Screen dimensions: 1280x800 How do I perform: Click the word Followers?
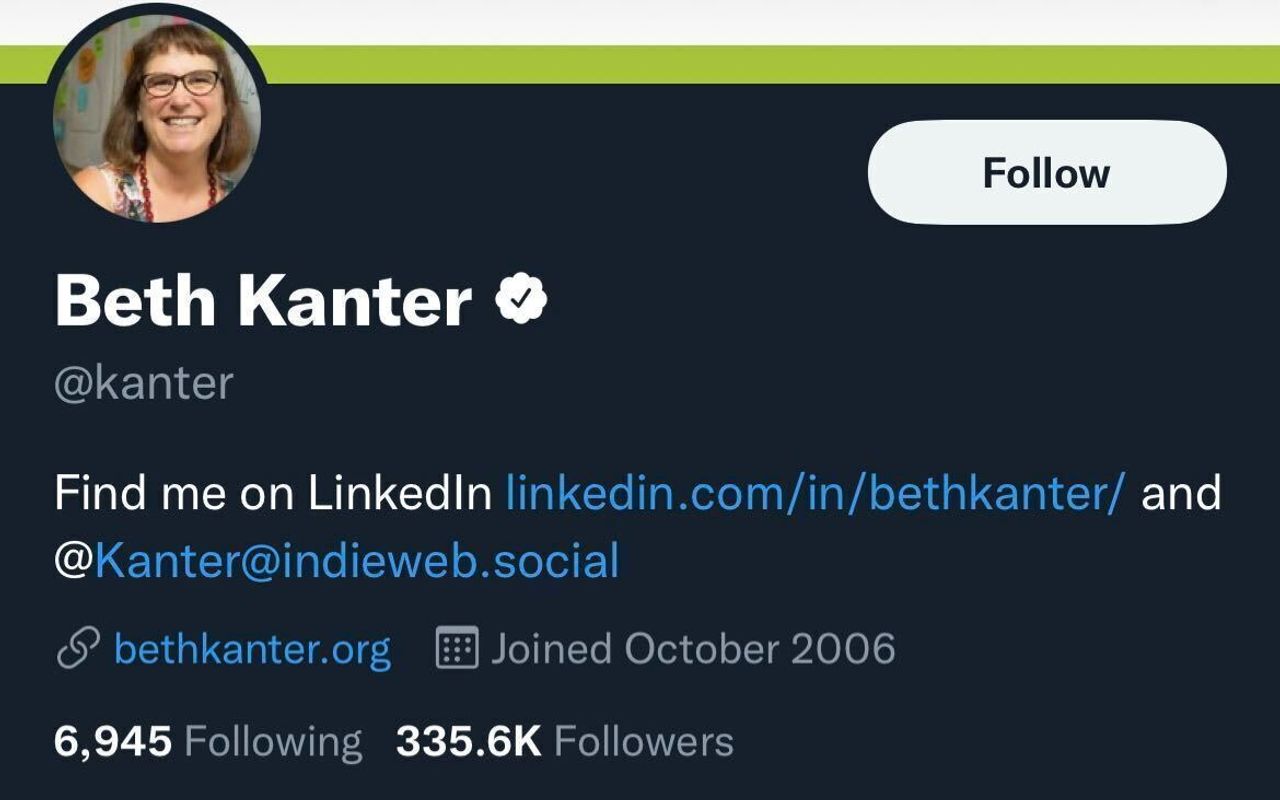pos(643,742)
